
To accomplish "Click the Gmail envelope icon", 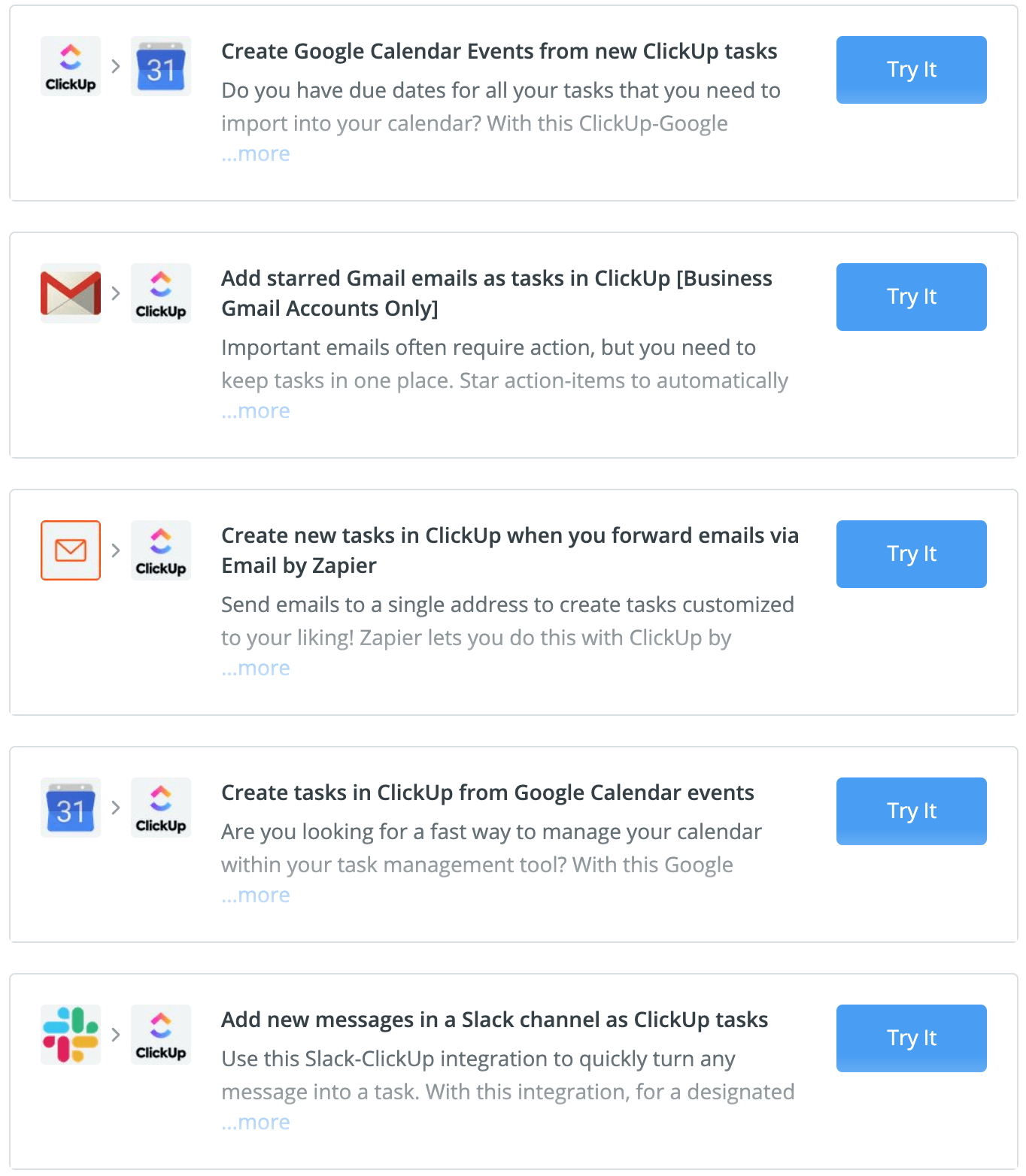I will pos(71,293).
